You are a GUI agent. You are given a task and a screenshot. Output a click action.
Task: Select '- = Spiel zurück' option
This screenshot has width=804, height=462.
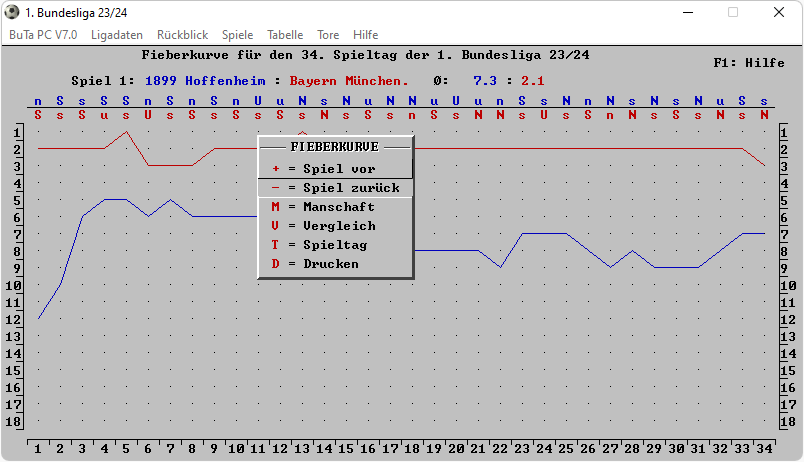point(335,188)
